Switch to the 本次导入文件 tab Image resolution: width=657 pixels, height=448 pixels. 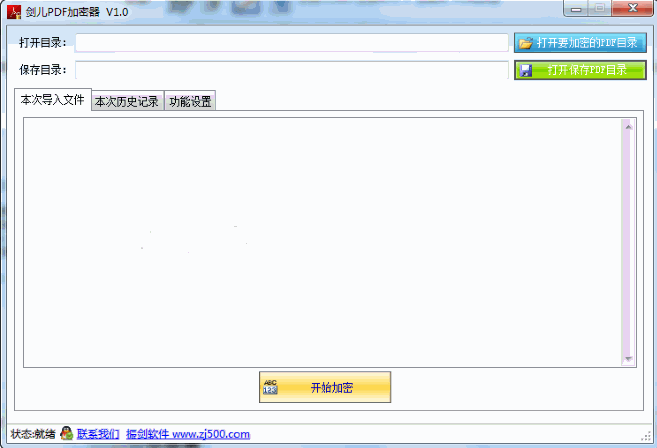click(53, 100)
